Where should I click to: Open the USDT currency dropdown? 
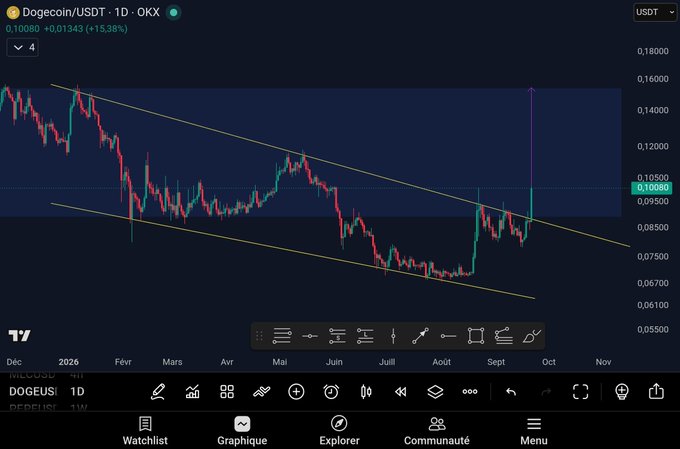[x=655, y=12]
